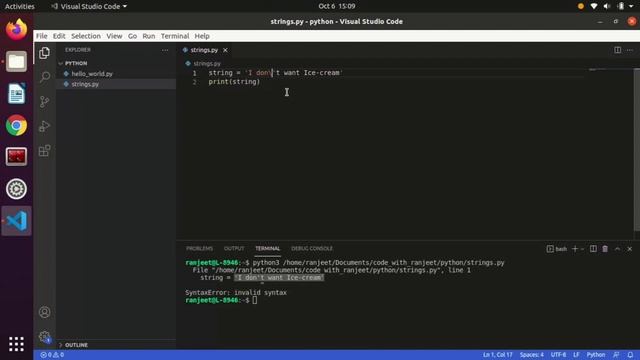Switch to the PROBLEMS panel tab

[x=200, y=249]
